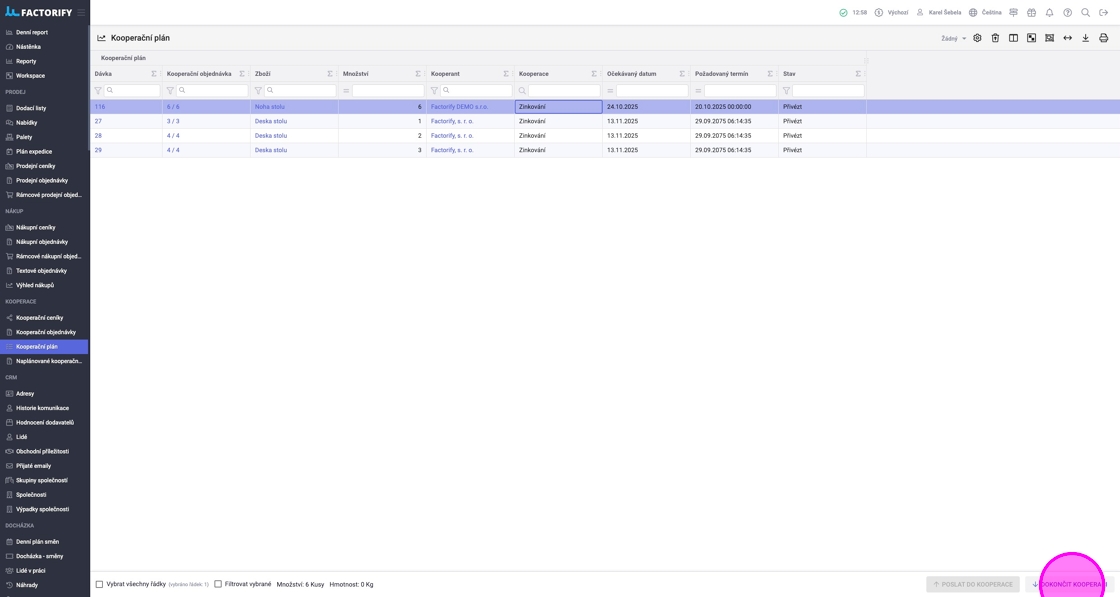Open 3 / 3 order link
The height and width of the screenshot is (597, 1120).
[x=173, y=121]
